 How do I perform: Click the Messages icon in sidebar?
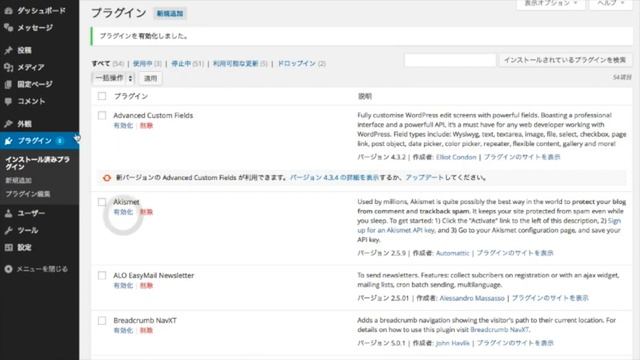(x=8, y=28)
